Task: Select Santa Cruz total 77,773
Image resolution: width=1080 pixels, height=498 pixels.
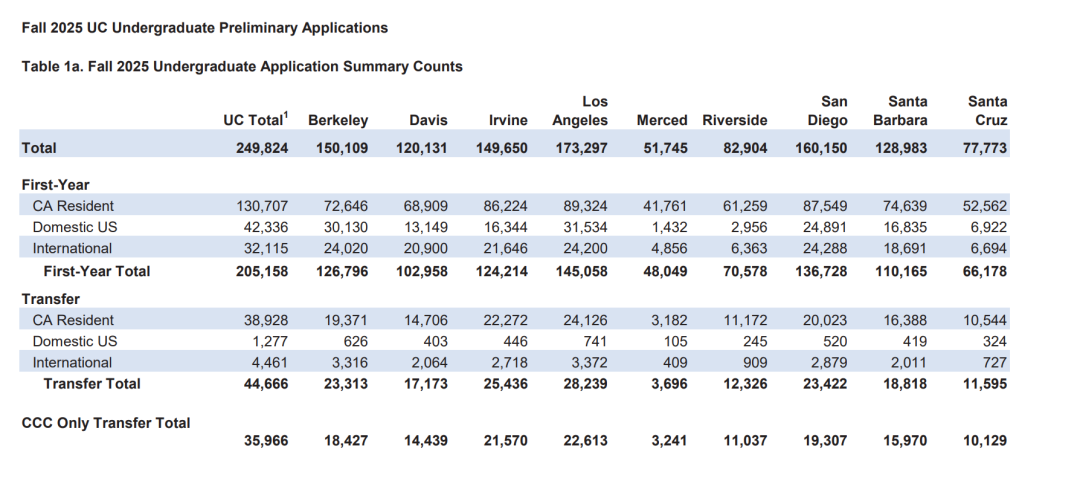Action: (985, 148)
